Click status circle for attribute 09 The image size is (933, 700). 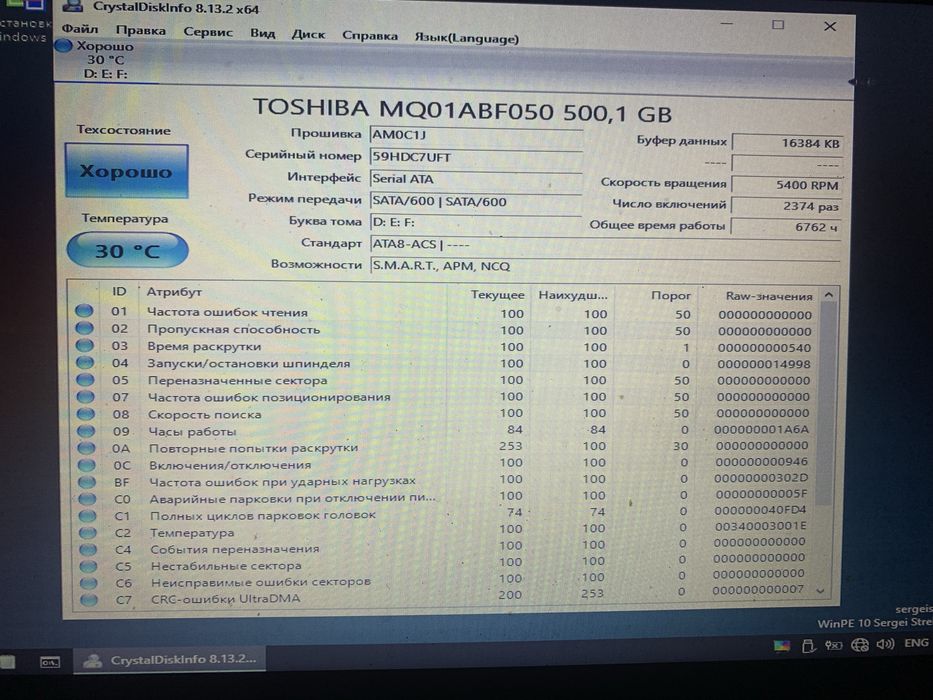pos(86,431)
